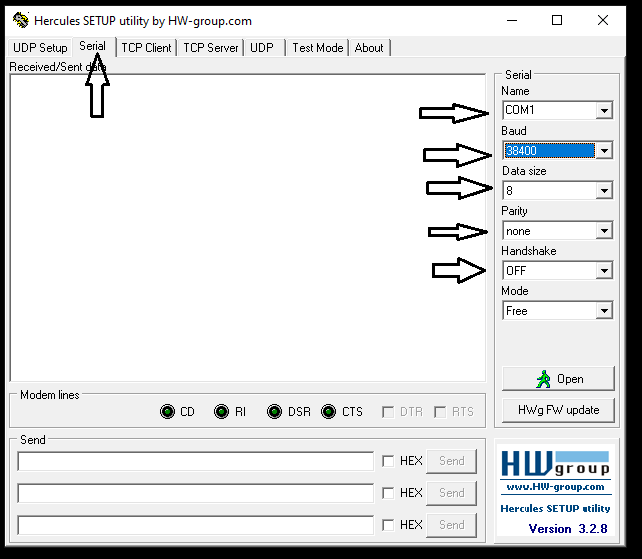The image size is (642, 559).
Task: Open the TCP Server tab
Action: [x=210, y=48]
